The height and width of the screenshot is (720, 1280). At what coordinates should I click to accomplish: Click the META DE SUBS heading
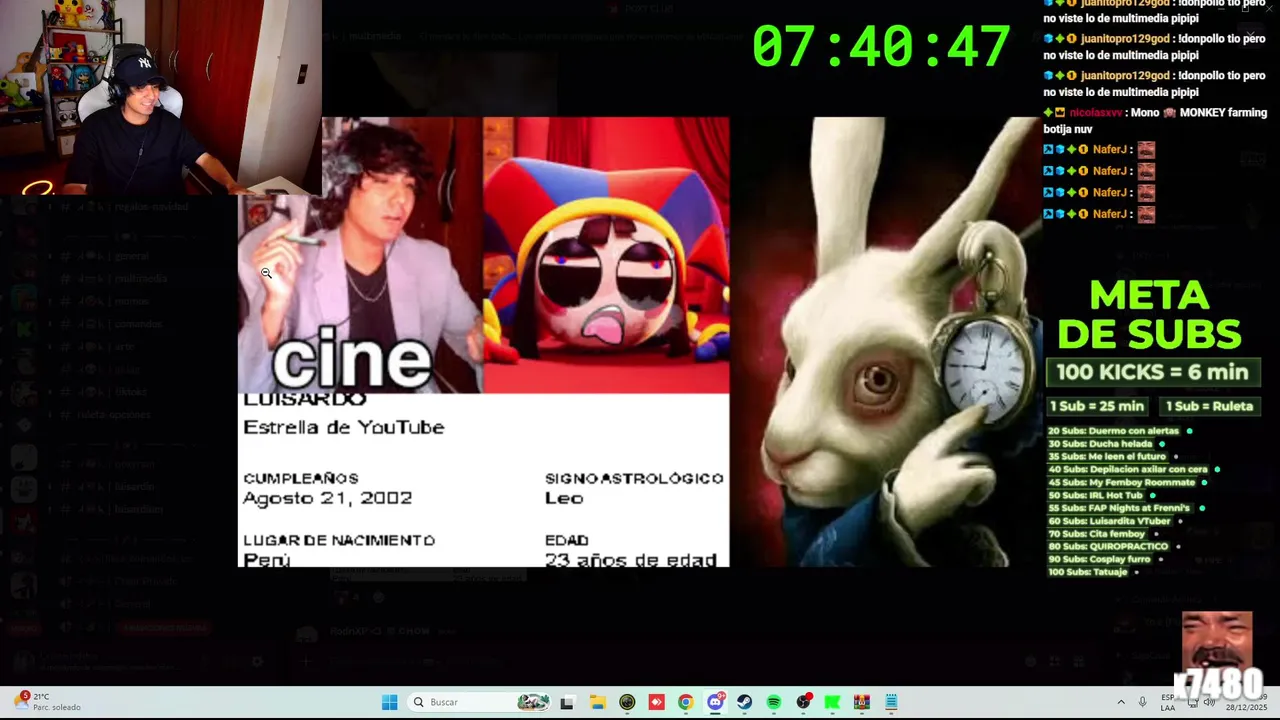[x=1149, y=315]
